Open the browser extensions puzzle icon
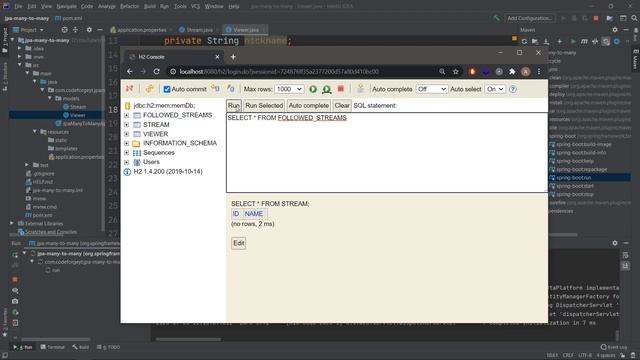Image resolution: width=640 pixels, height=360 pixels. [512, 71]
